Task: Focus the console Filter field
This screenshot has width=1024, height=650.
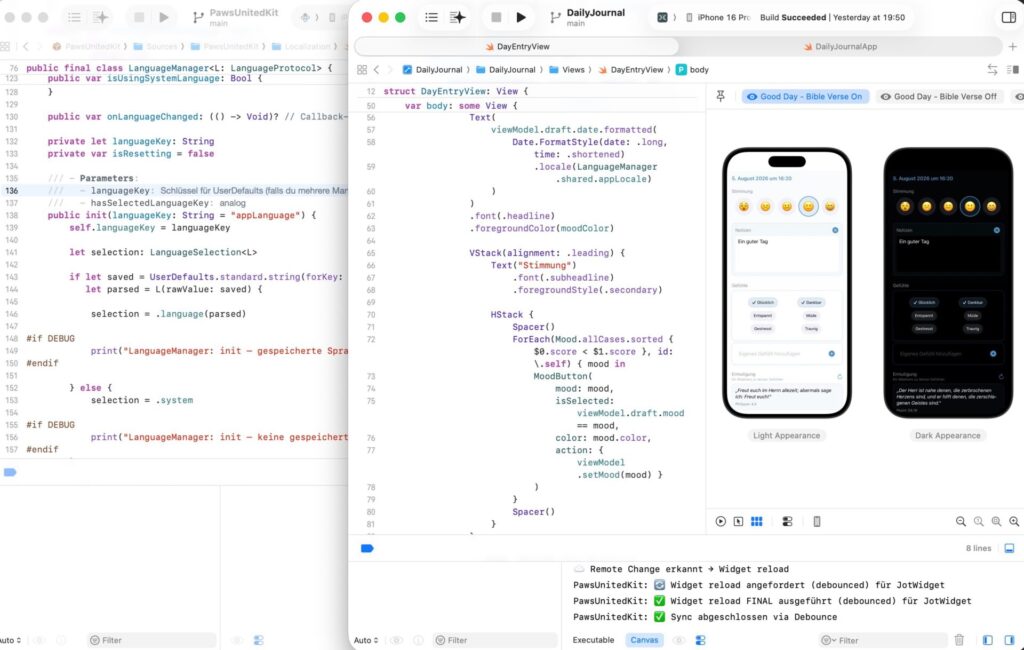Action: [882, 640]
